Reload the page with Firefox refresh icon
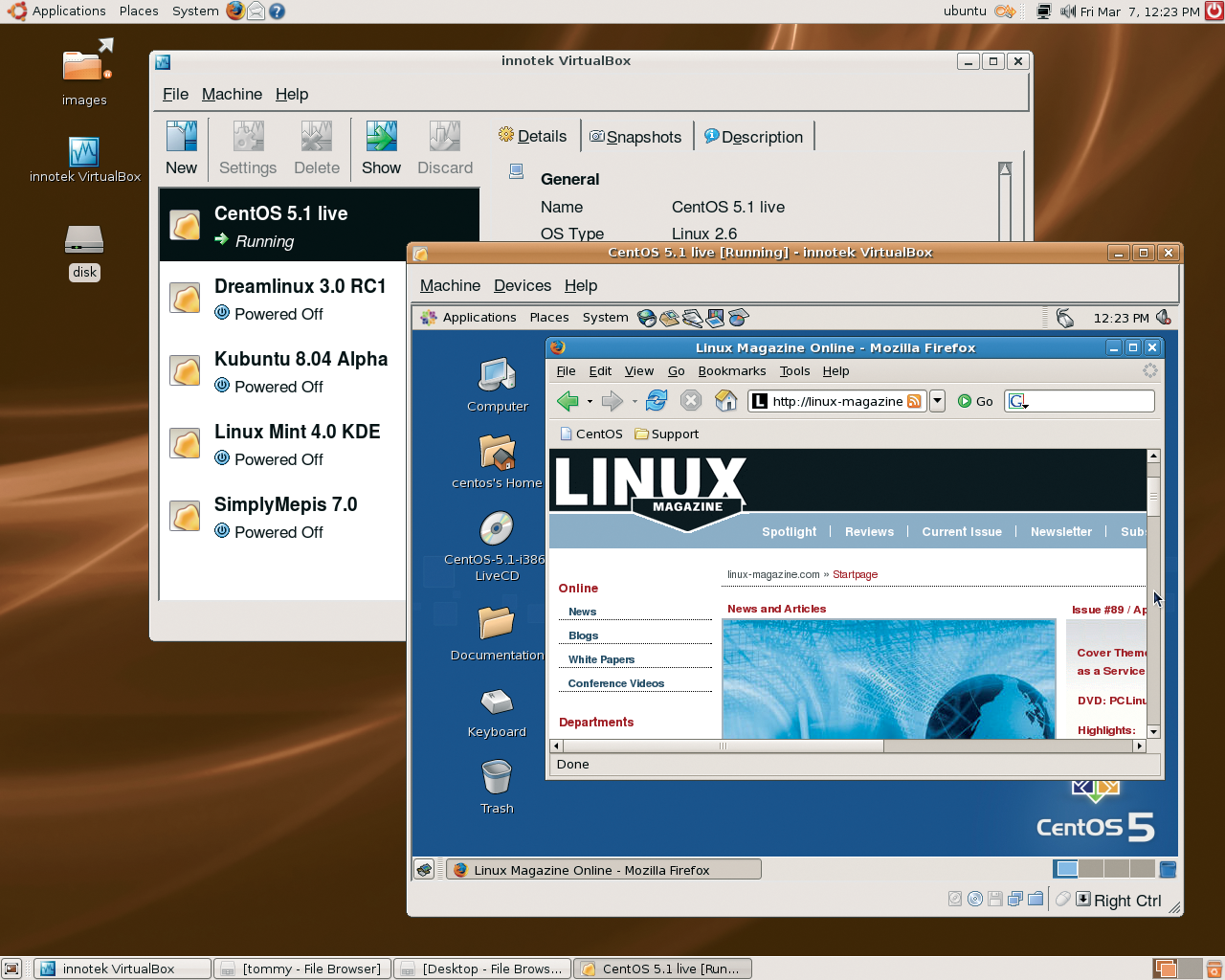 pos(657,401)
